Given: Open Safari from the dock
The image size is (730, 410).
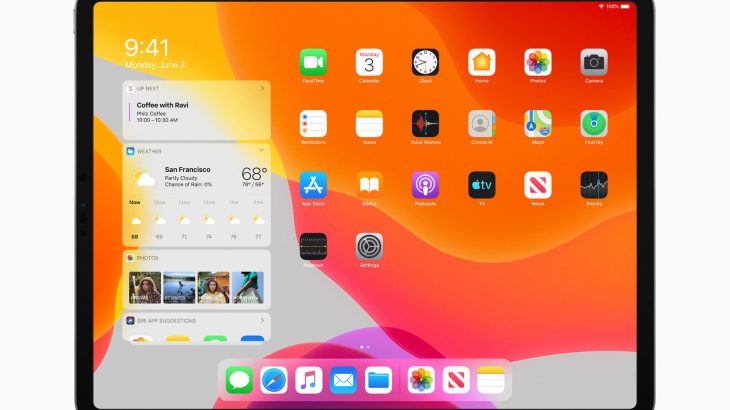Looking at the screenshot, I should 274,380.
